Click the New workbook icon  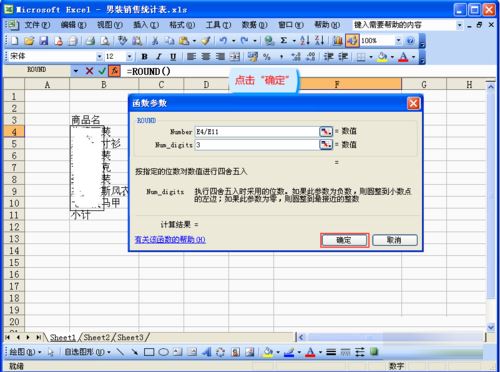(14, 41)
